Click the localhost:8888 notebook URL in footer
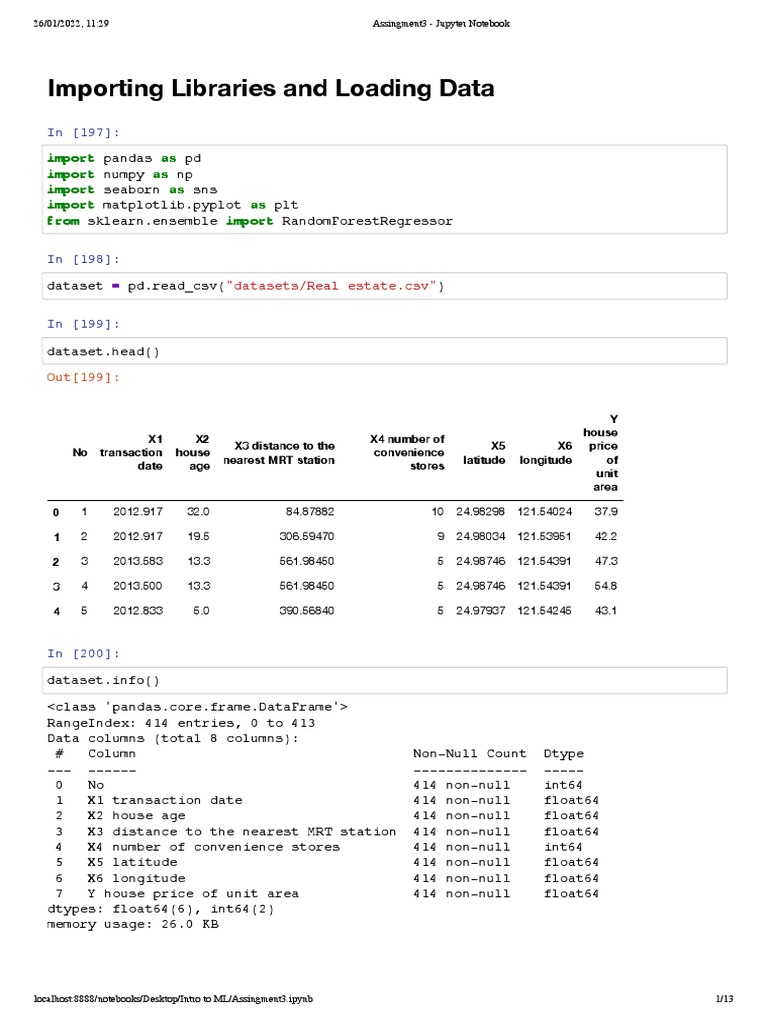 click(173, 999)
